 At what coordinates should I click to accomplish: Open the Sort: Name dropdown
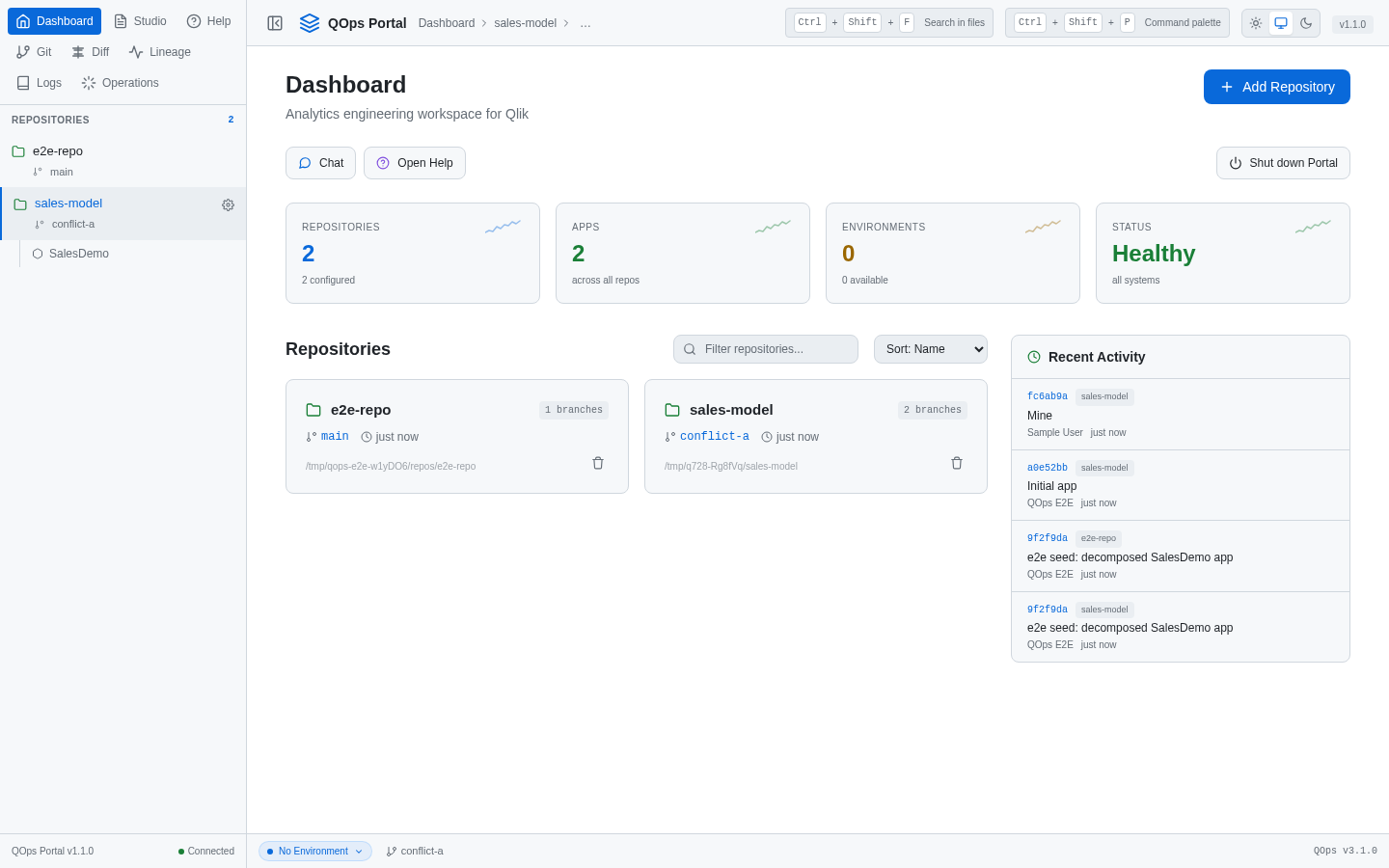pyautogui.click(x=931, y=349)
